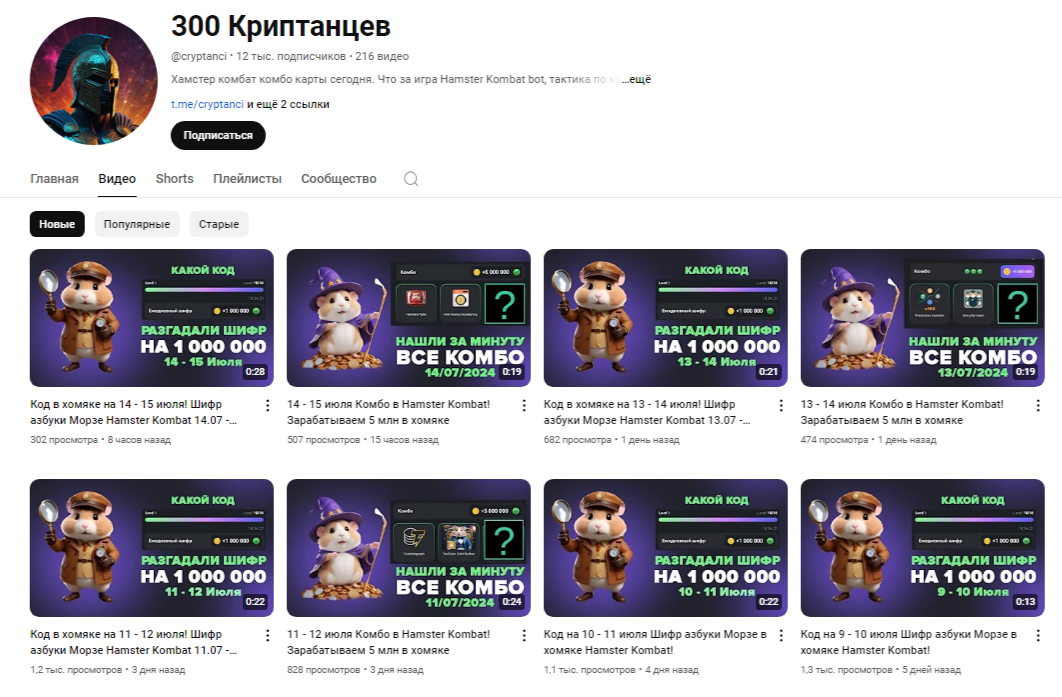Image resolution: width=1062 pixels, height=697 pixels.
Task: Open title '13 - 14 июля Комбо в Hamster Kombat!'
Action: 902,412
